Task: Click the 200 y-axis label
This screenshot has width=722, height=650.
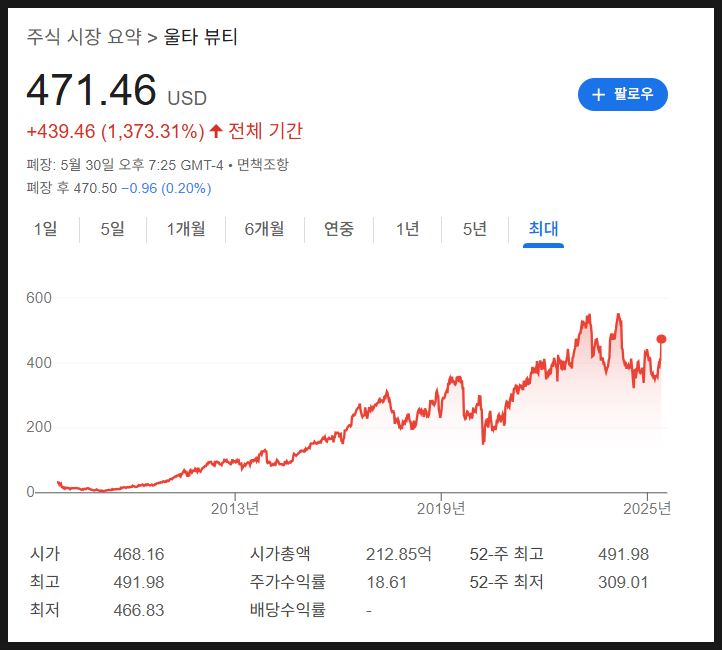Action: coord(39,427)
